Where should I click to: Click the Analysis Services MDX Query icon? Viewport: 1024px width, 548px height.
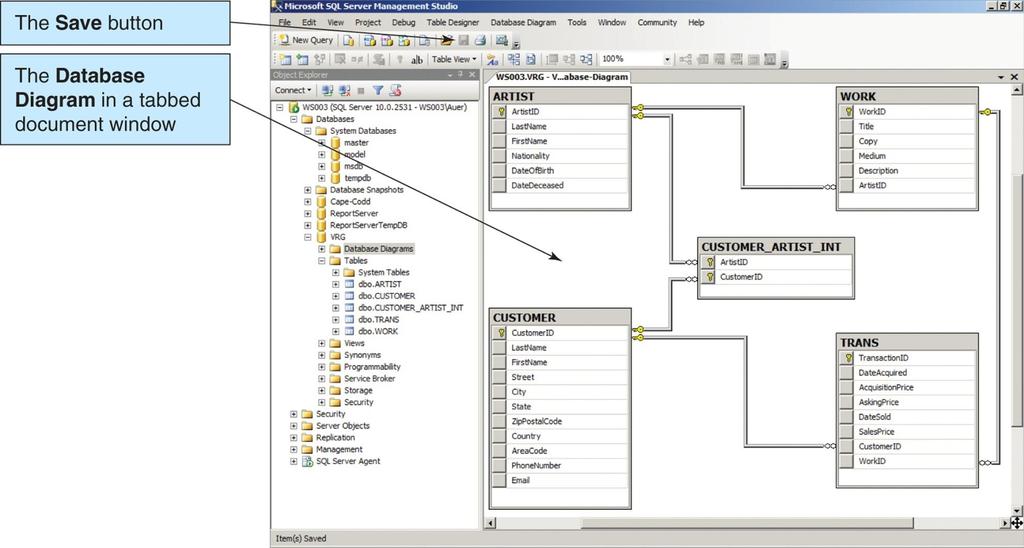[370, 40]
